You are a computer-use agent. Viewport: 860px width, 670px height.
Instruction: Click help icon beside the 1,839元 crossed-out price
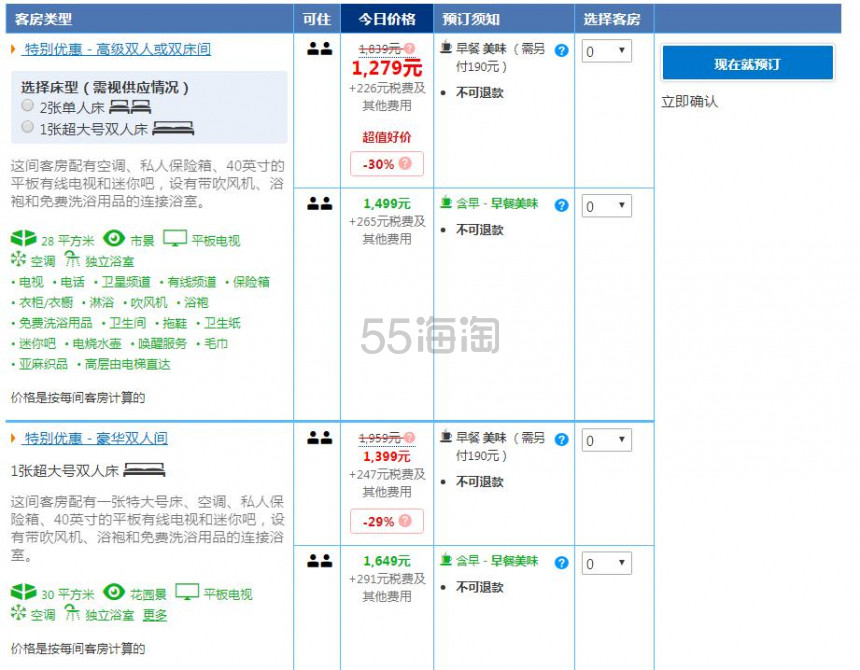pyautogui.click(x=409, y=48)
